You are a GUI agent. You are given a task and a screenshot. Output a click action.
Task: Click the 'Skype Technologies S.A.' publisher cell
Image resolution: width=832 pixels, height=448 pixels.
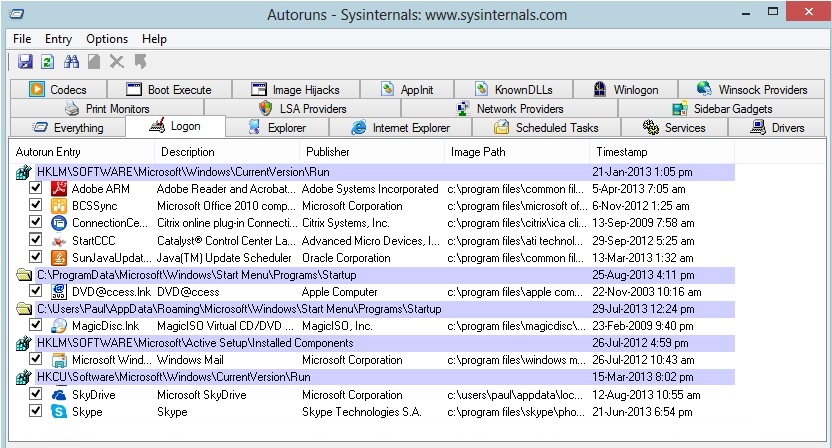[x=362, y=412]
